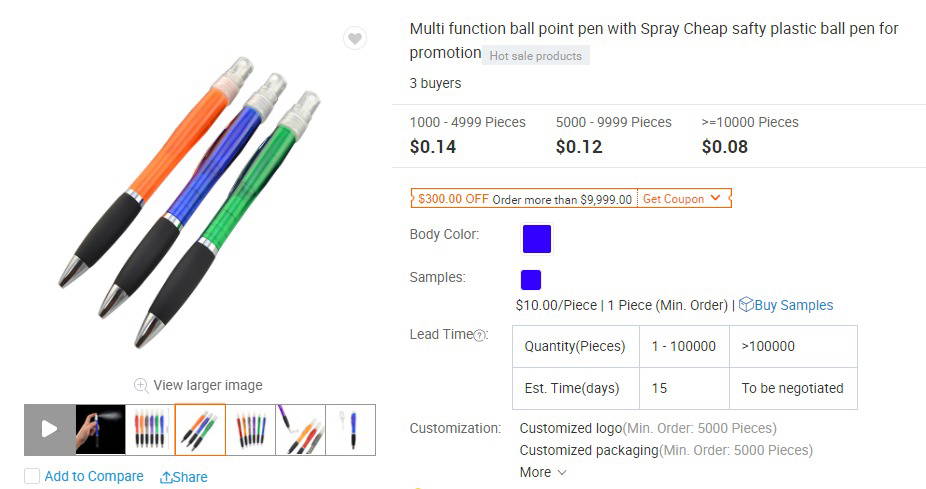
Task: Select the multi-color pens row thumbnail
Action: click(x=150, y=429)
